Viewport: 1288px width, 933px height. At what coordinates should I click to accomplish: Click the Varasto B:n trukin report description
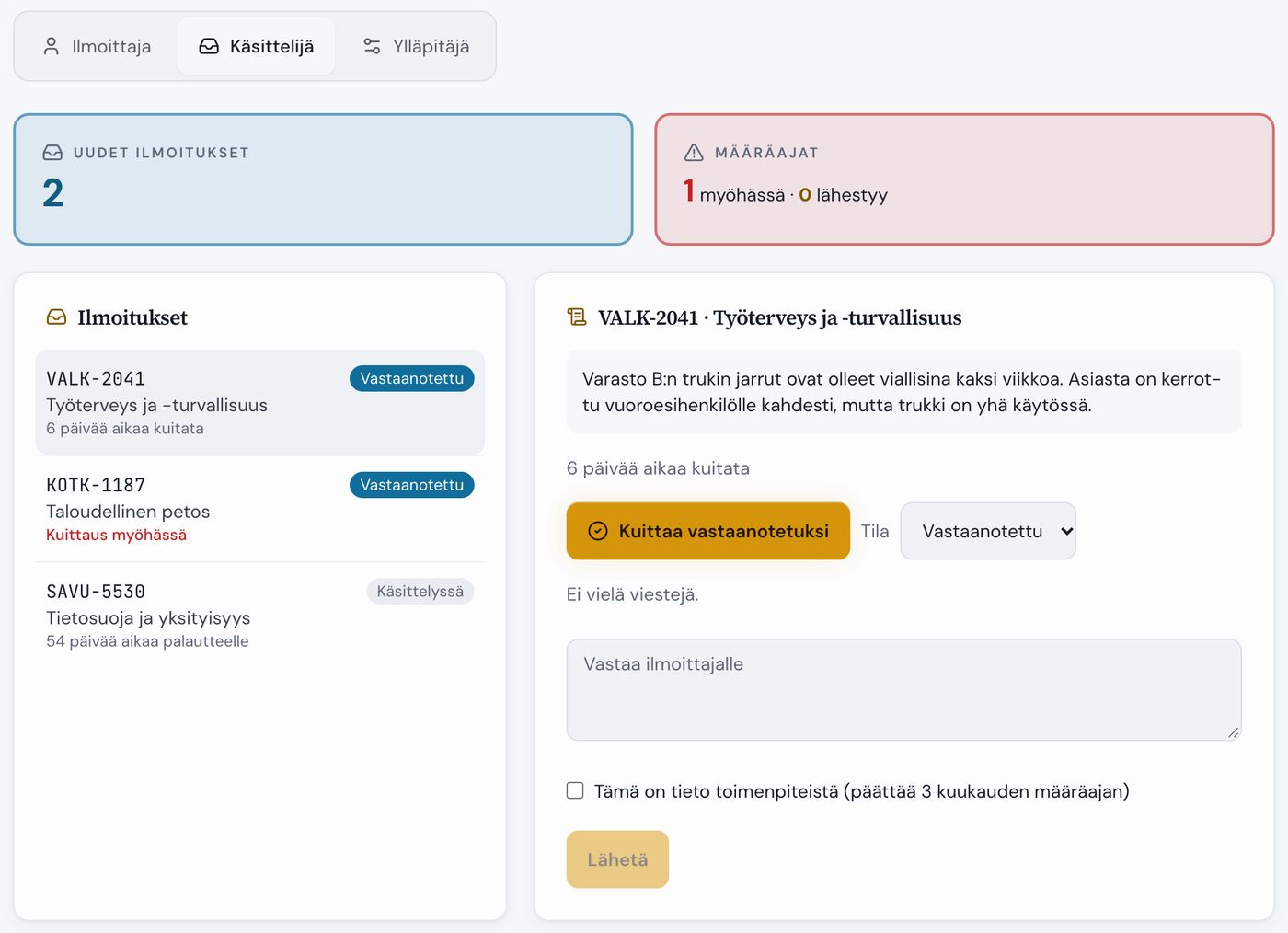point(903,392)
